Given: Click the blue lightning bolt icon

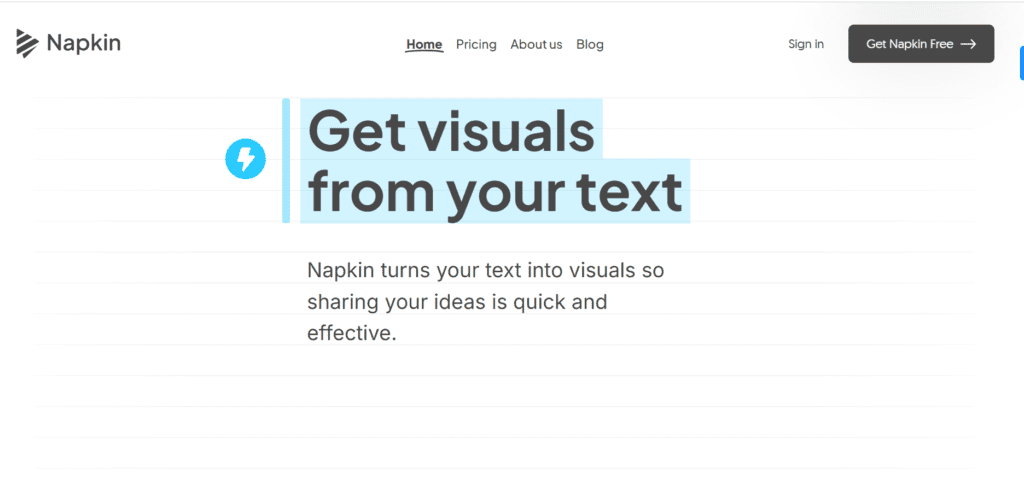Looking at the screenshot, I should pyautogui.click(x=245, y=159).
